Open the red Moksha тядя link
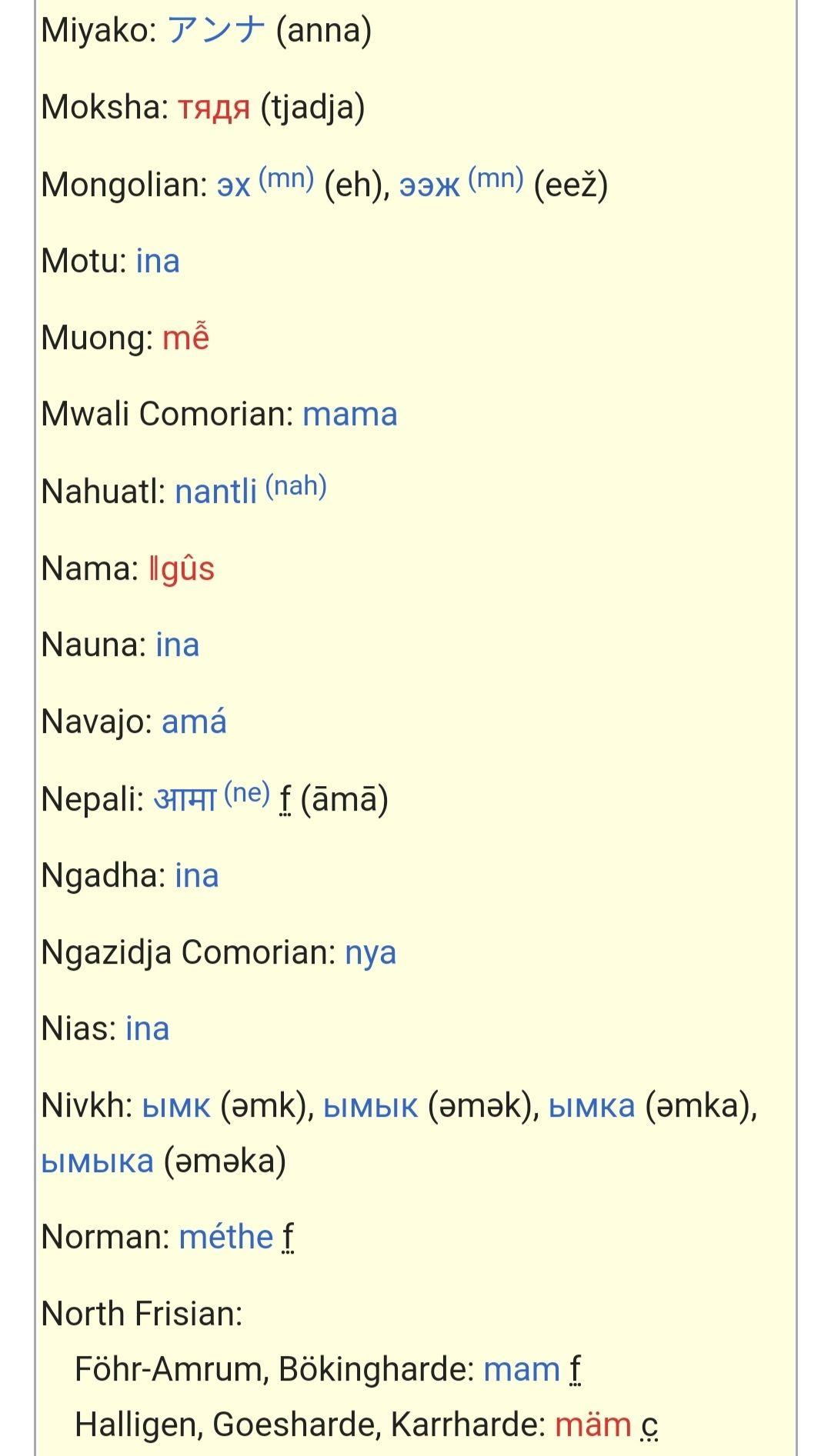The height and width of the screenshot is (1456, 831). 214,108
